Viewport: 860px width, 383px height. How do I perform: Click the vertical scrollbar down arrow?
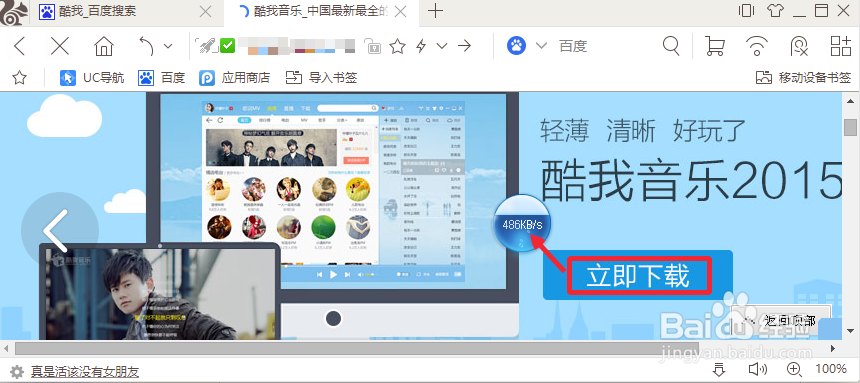(851, 331)
